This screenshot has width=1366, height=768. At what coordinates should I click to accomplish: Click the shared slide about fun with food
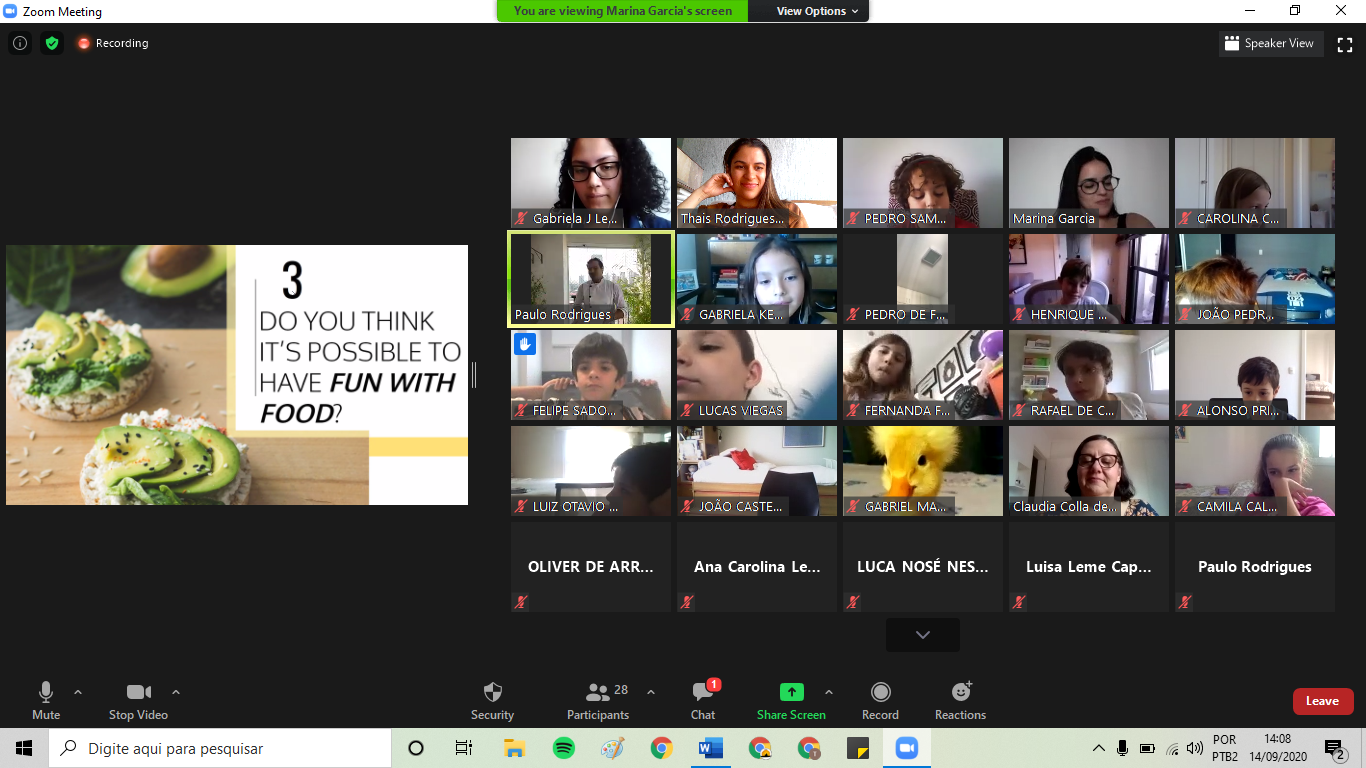coord(237,375)
